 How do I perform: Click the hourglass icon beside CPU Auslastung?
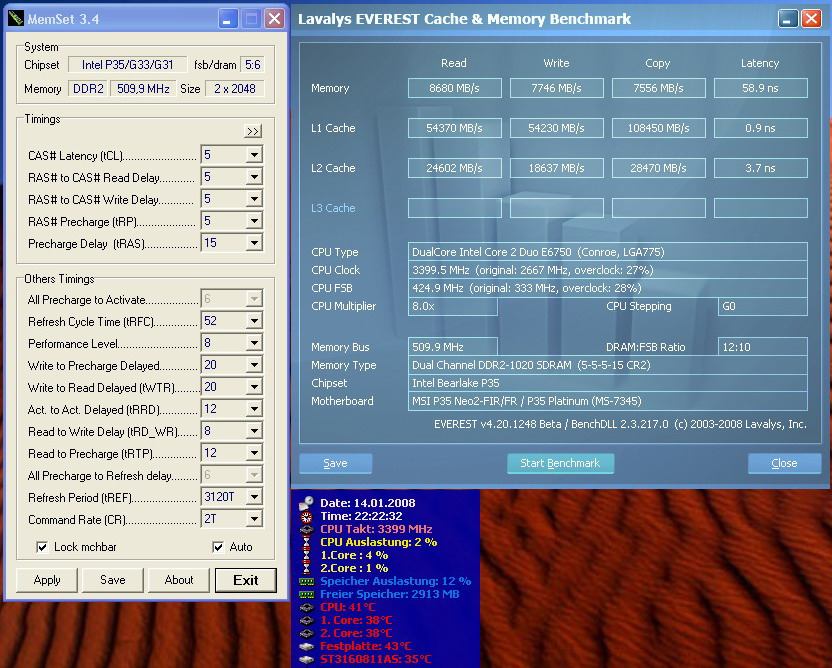[306, 542]
